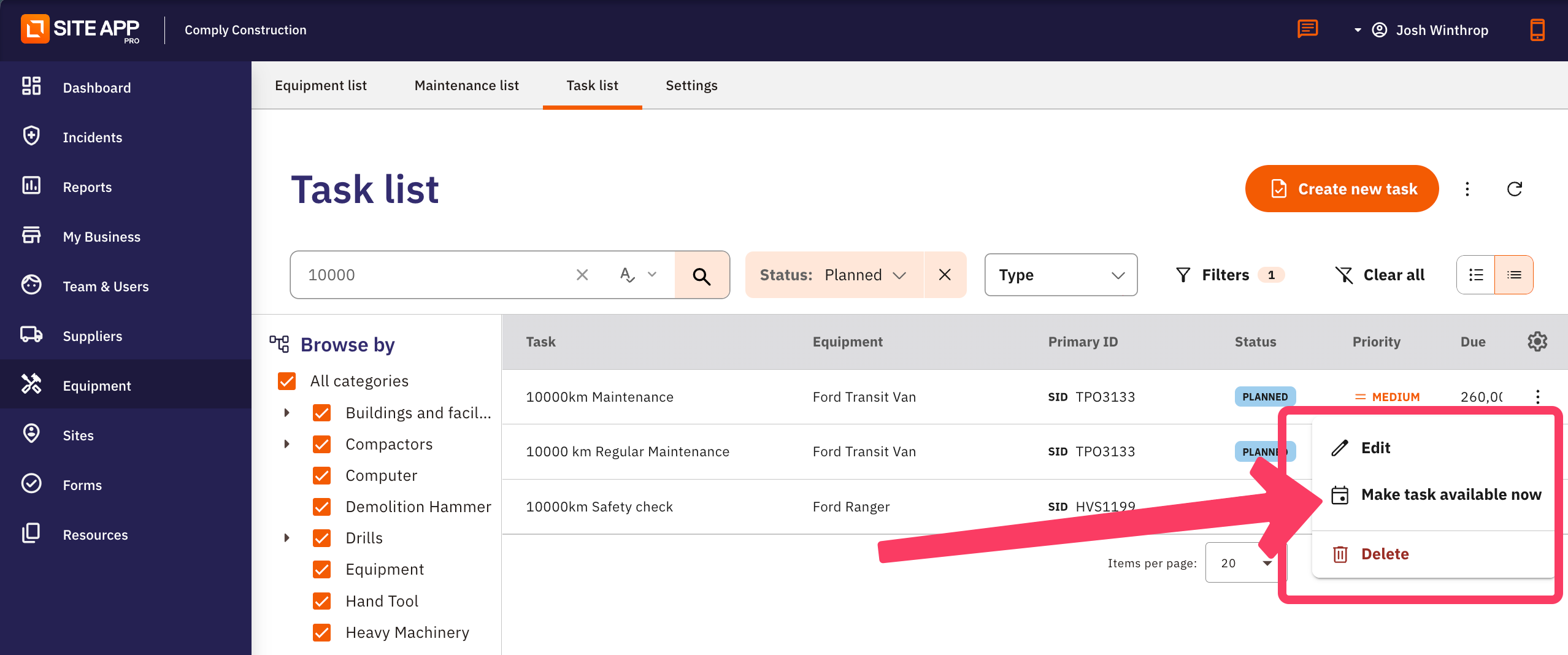Viewport: 1568px width, 655px height.
Task: Sort by the Primary ID column header
Action: click(x=1083, y=342)
